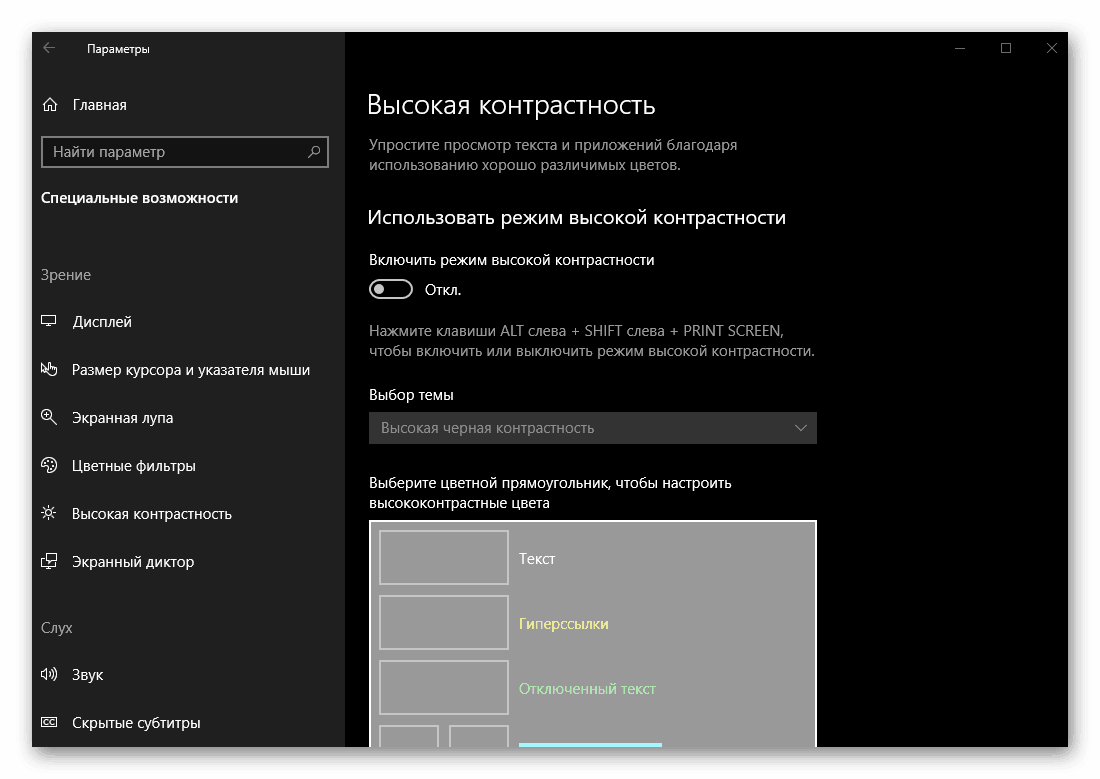Minimize the Параметры window
This screenshot has height=779, width=1100.
tap(960, 48)
